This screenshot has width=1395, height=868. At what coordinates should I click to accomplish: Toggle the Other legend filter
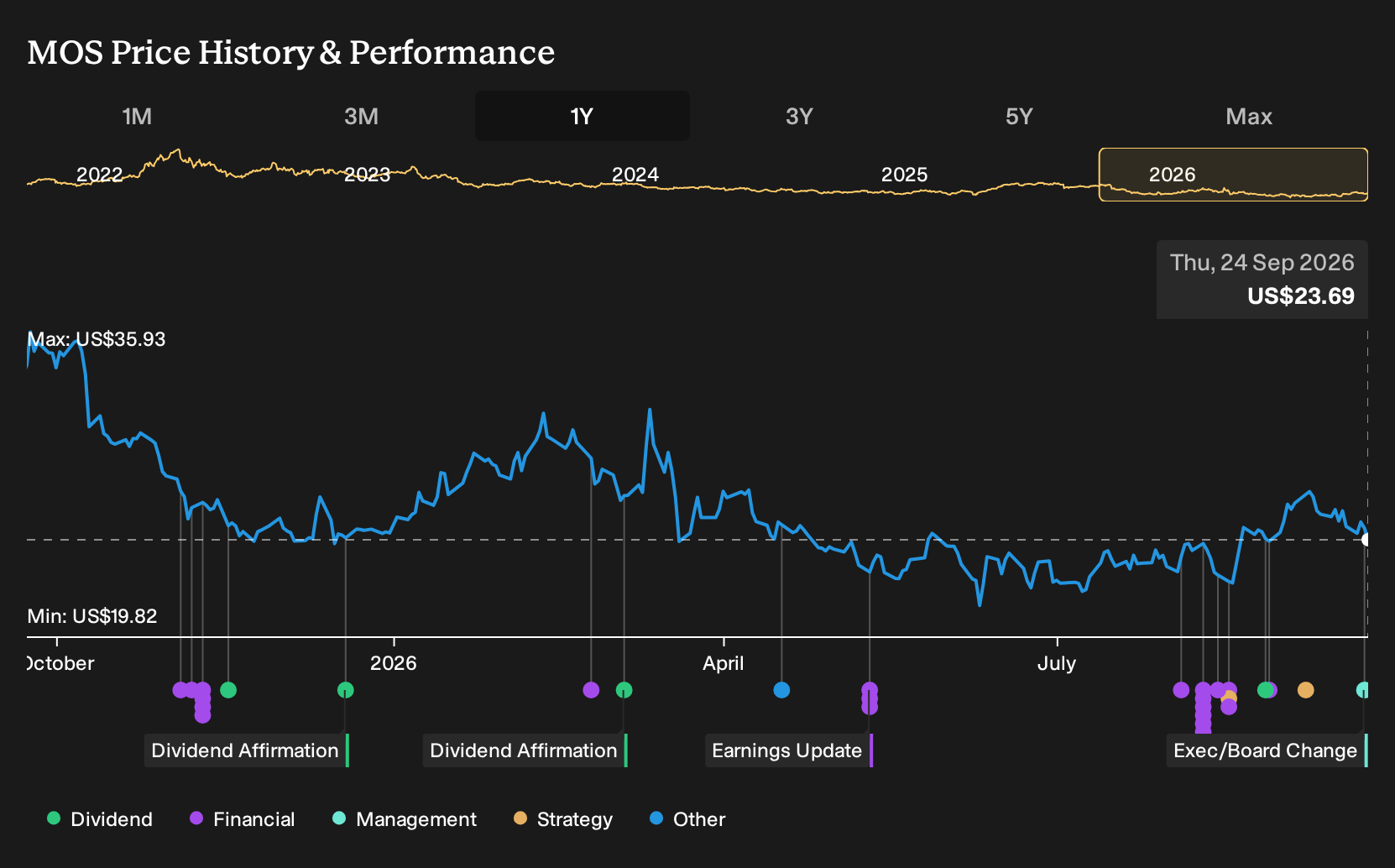687,819
